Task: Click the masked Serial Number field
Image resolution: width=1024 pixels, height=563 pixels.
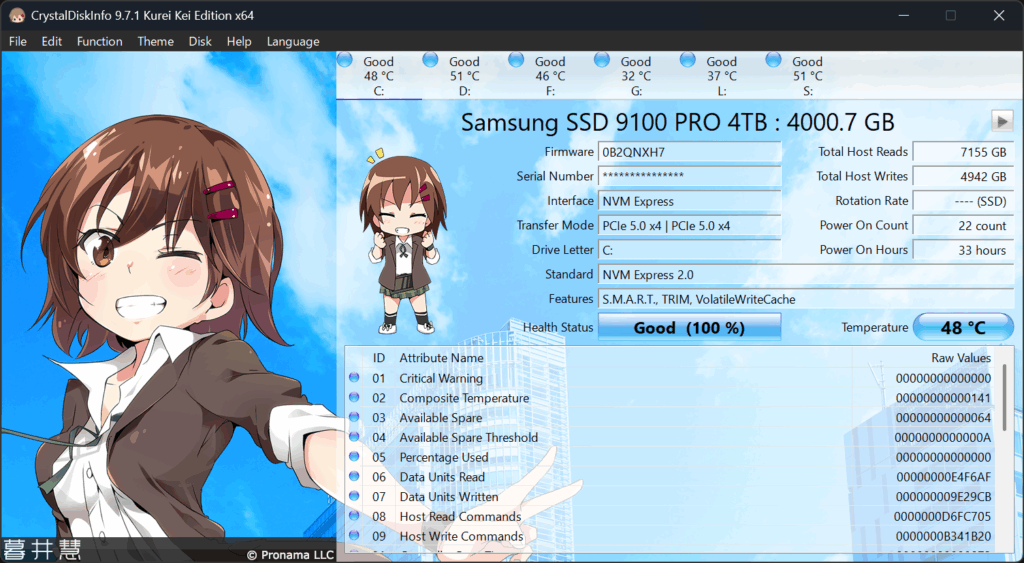Action: coord(690,176)
